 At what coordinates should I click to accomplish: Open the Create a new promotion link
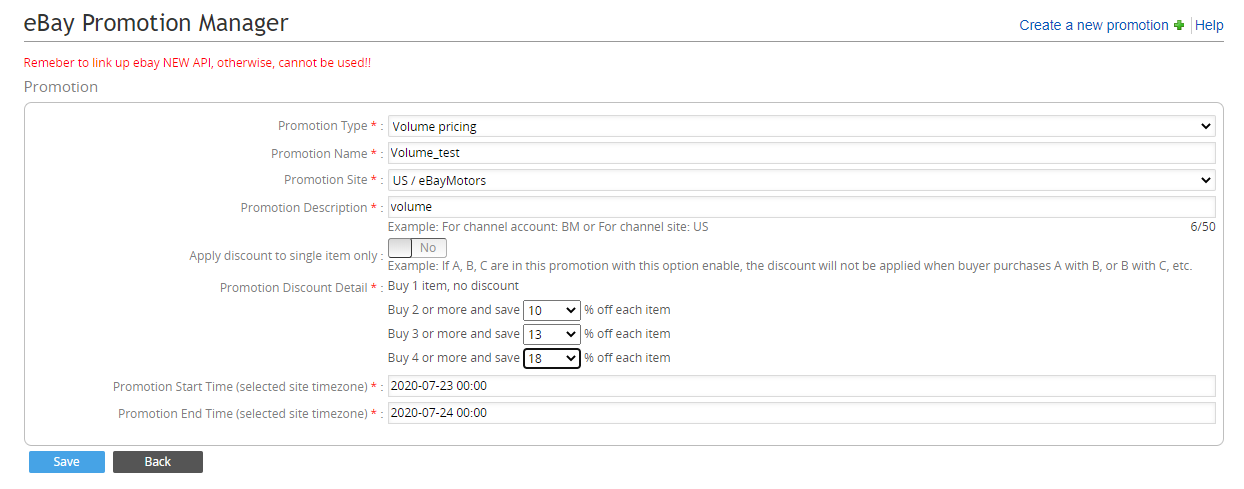point(1094,25)
